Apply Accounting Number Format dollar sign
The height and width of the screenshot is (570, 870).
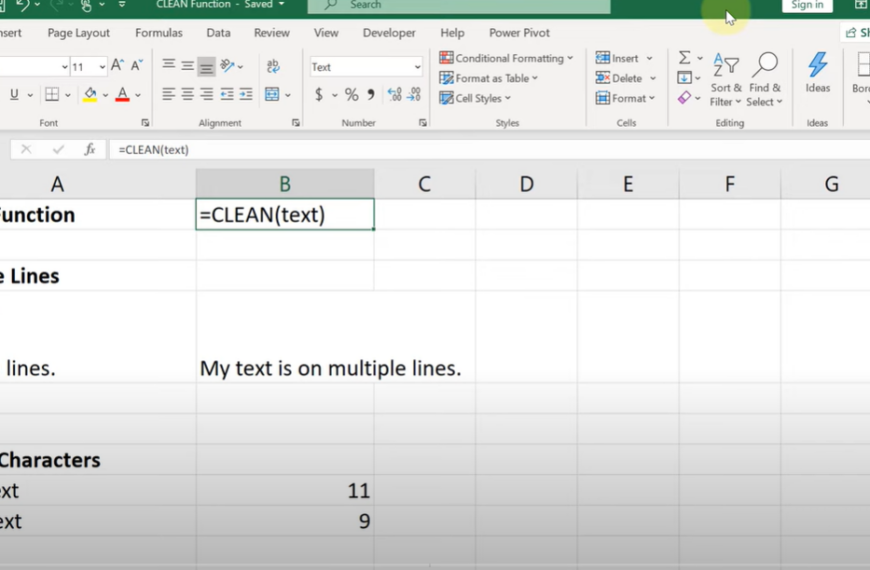coord(319,95)
